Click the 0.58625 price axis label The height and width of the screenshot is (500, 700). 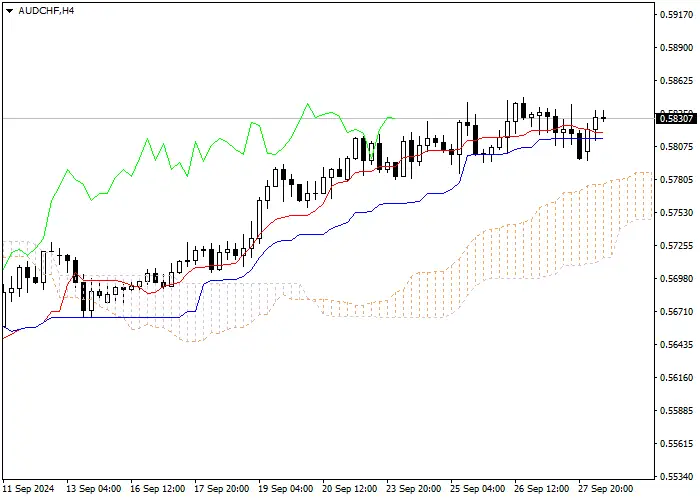pos(677,81)
